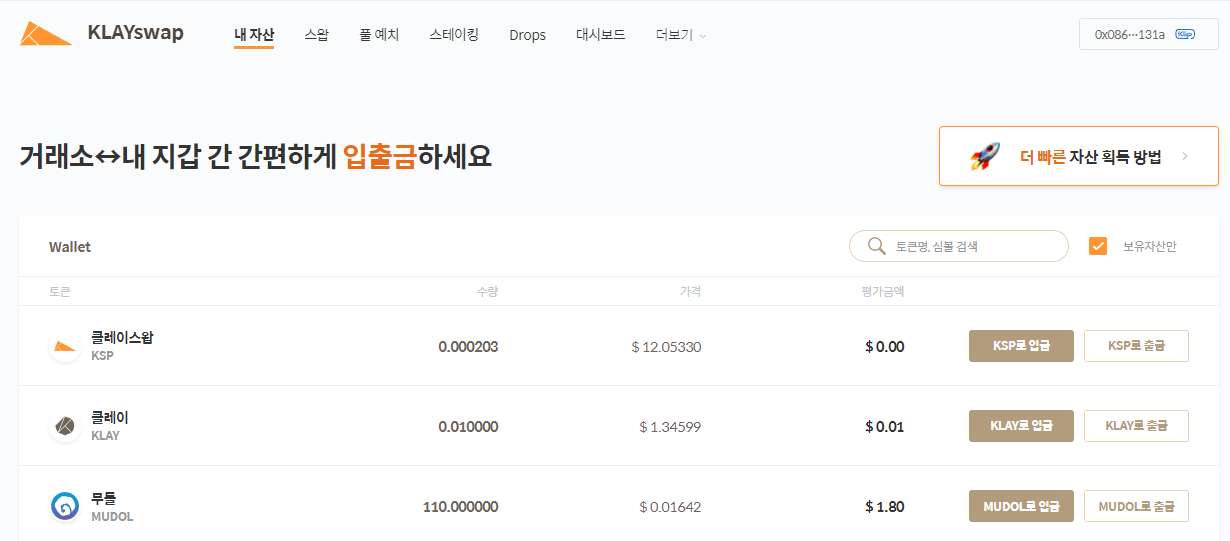Click the KLAY로 출금 button
This screenshot has height=541, width=1230.
click(1136, 426)
